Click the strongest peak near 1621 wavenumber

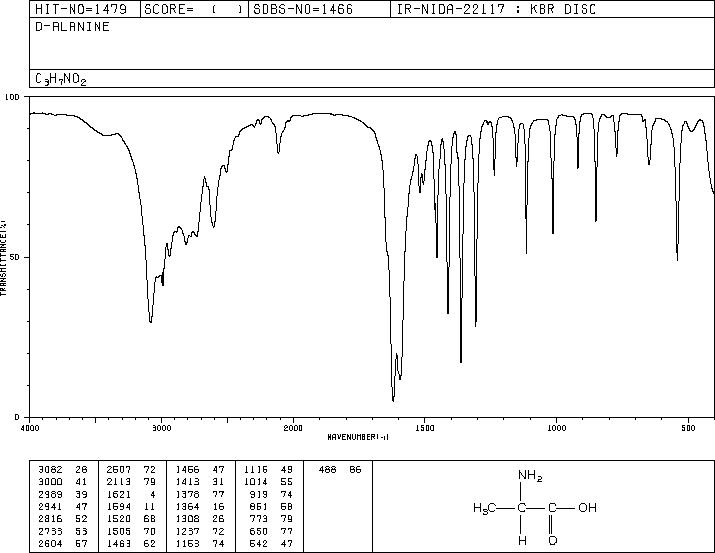(x=393, y=400)
